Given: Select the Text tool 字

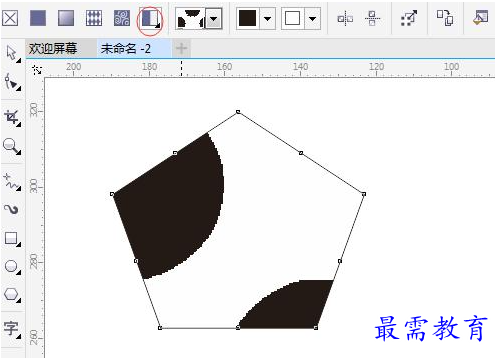Looking at the screenshot, I should (12, 329).
